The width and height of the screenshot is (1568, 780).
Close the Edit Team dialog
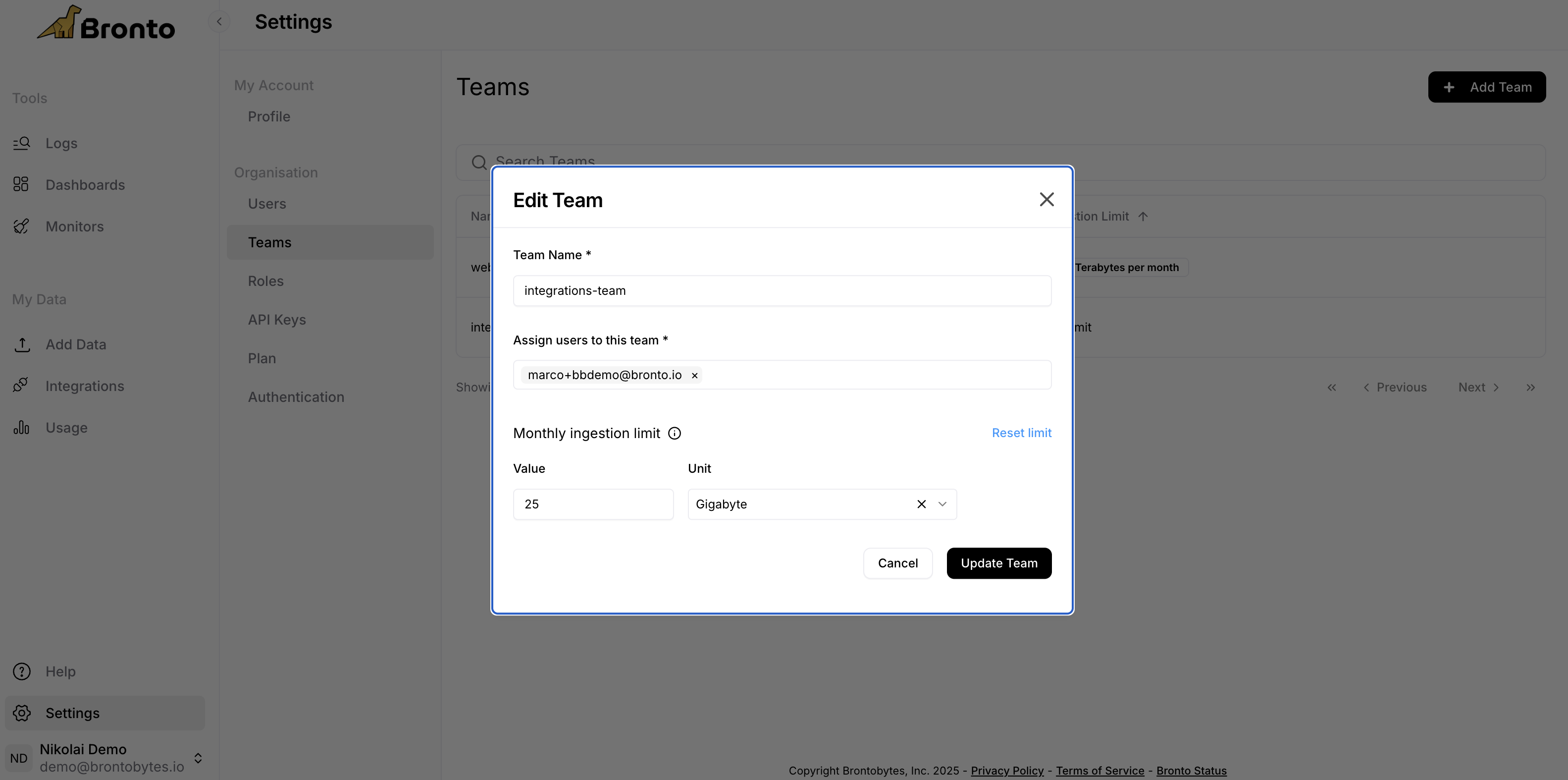point(1046,200)
